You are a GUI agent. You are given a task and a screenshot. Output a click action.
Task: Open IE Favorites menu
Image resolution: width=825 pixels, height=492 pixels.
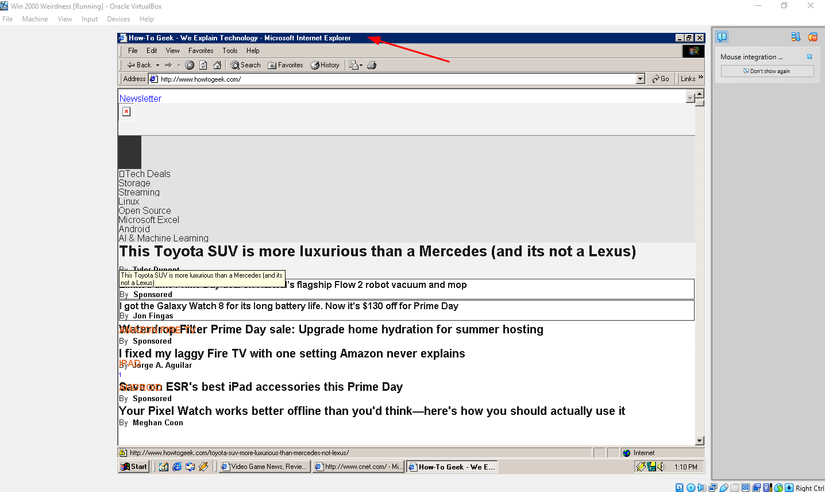click(x=200, y=51)
